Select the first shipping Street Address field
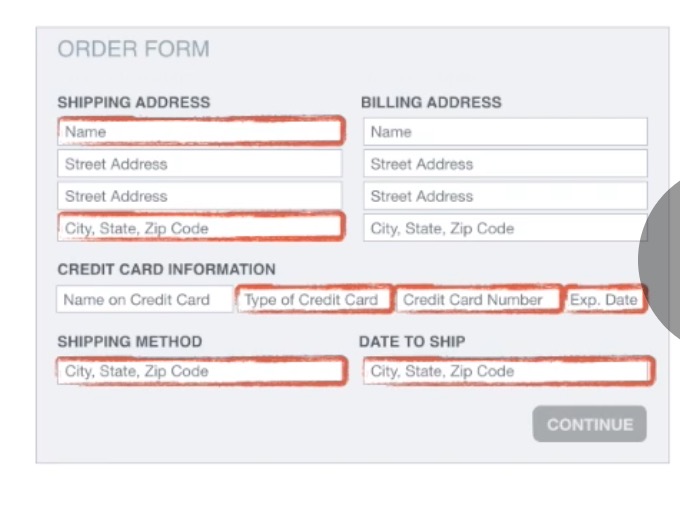 pos(200,164)
